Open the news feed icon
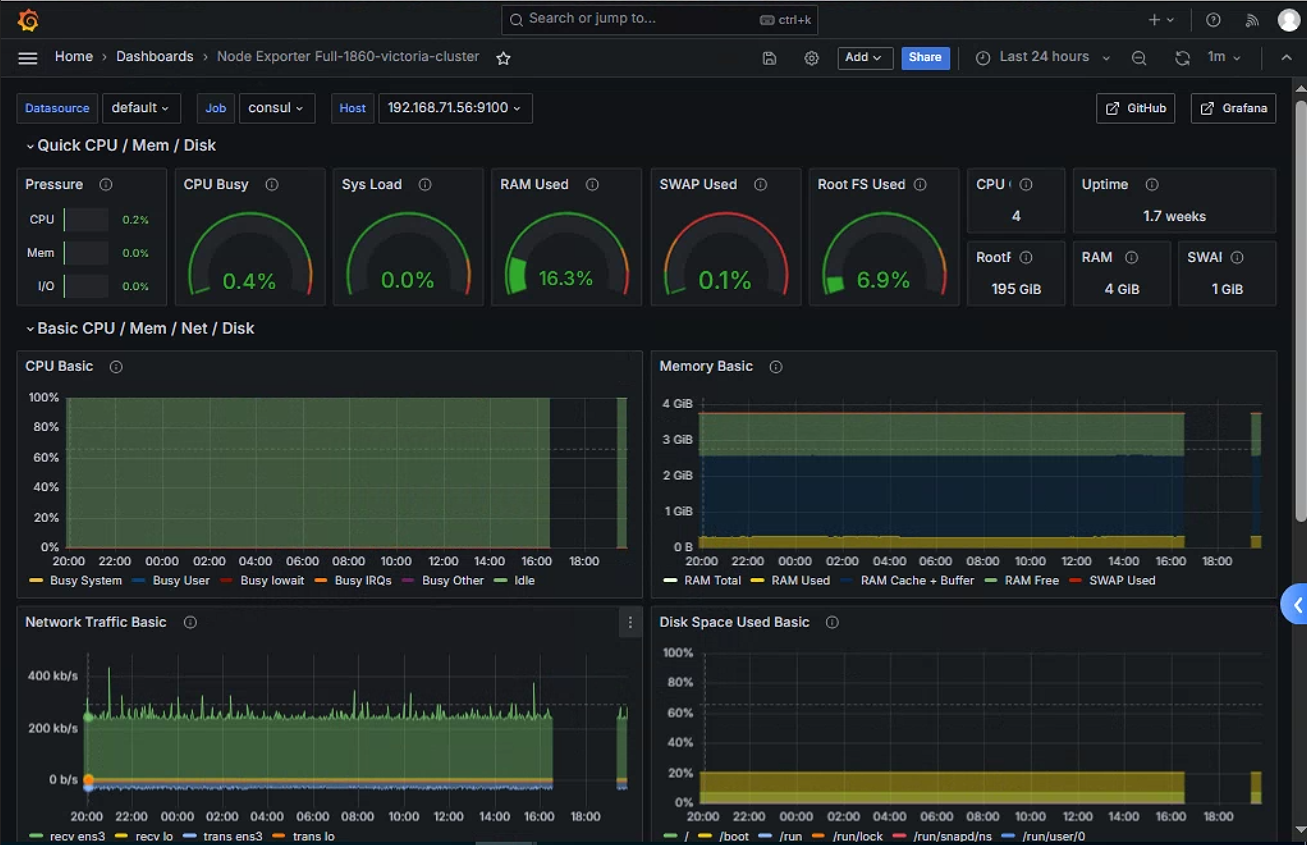Viewport: 1307px width, 845px height. [1251, 20]
